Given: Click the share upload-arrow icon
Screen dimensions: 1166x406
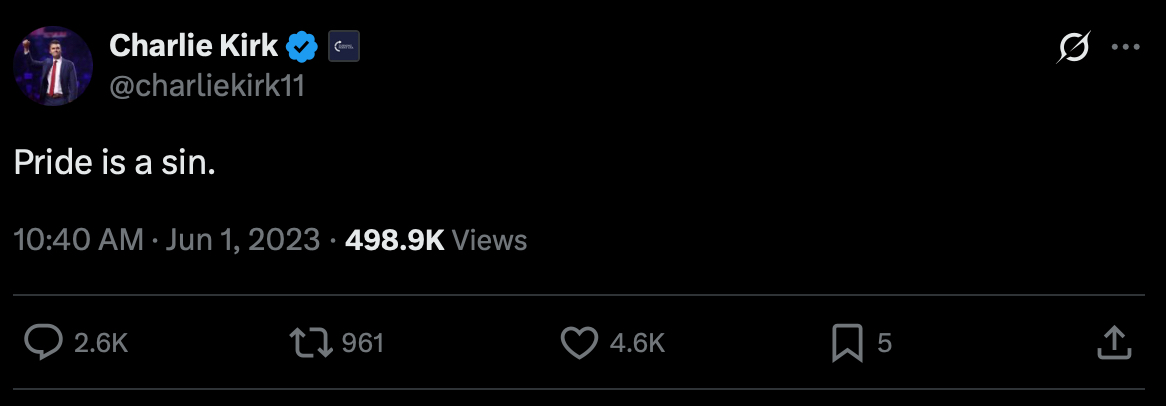Looking at the screenshot, I should pyautogui.click(x=1114, y=343).
